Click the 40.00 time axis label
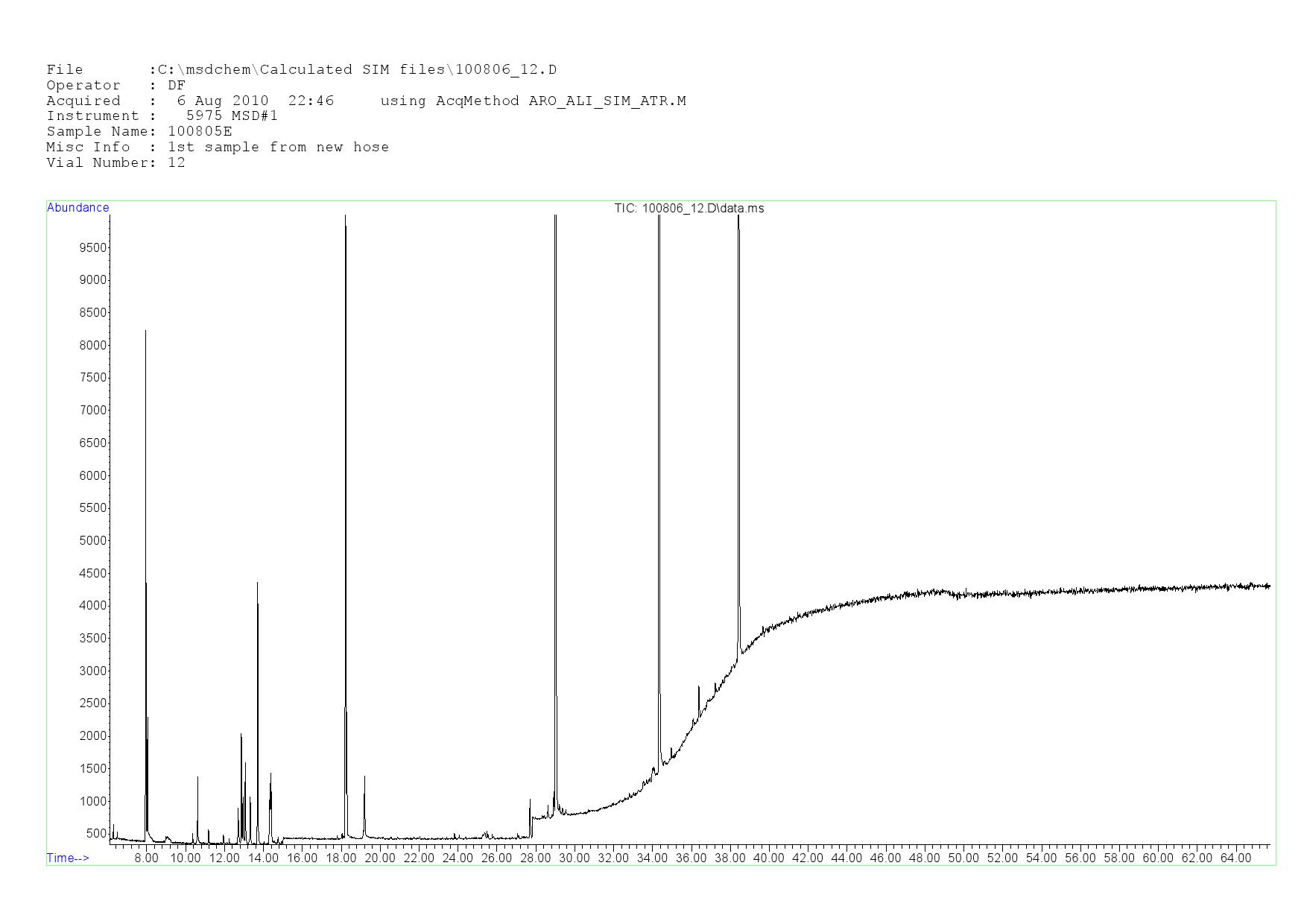Image resolution: width=1307 pixels, height=924 pixels. click(x=769, y=858)
